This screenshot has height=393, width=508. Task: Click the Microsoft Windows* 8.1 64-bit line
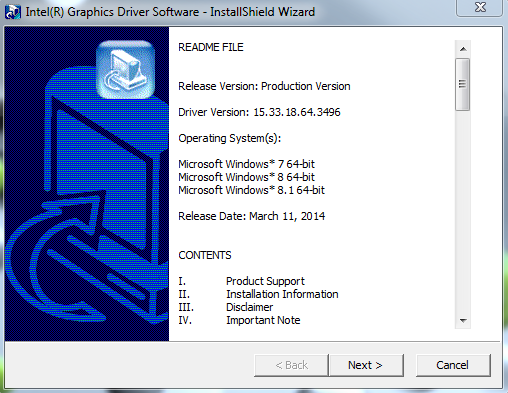(x=251, y=190)
